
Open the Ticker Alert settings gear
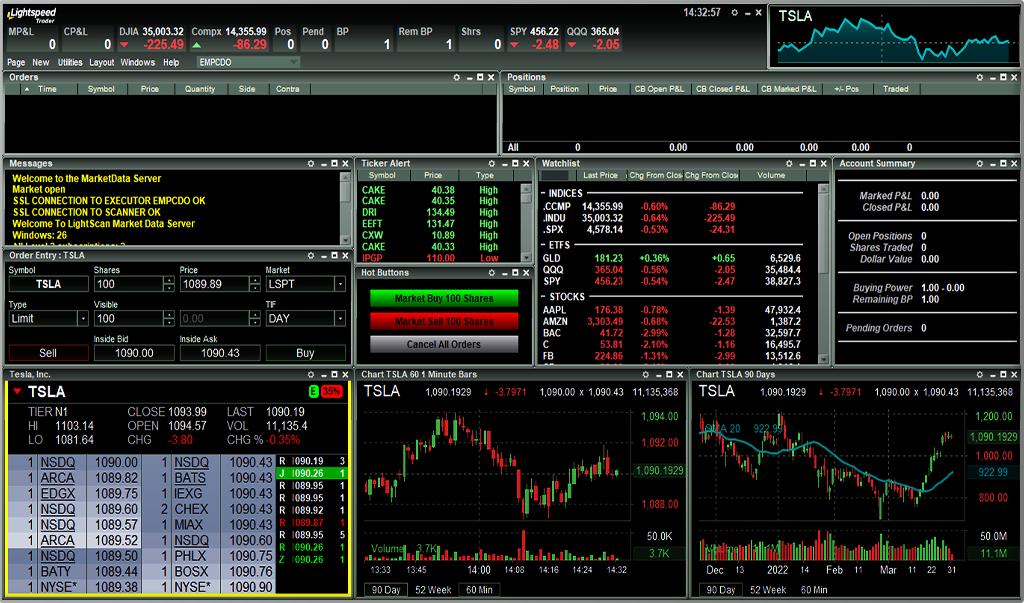click(x=492, y=163)
